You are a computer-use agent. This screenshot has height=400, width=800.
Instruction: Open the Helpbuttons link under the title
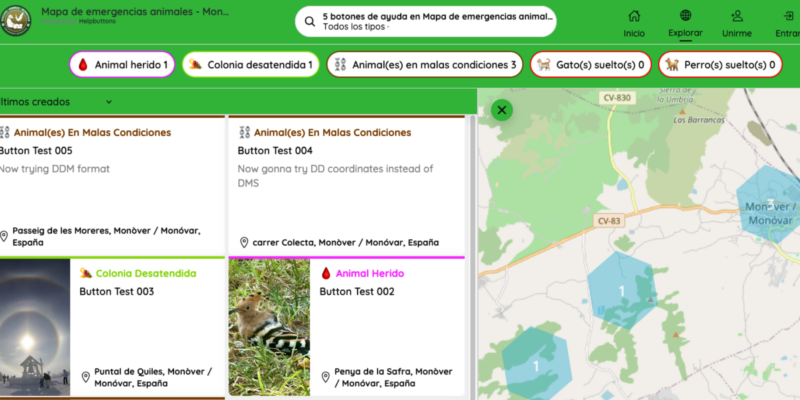click(97, 21)
